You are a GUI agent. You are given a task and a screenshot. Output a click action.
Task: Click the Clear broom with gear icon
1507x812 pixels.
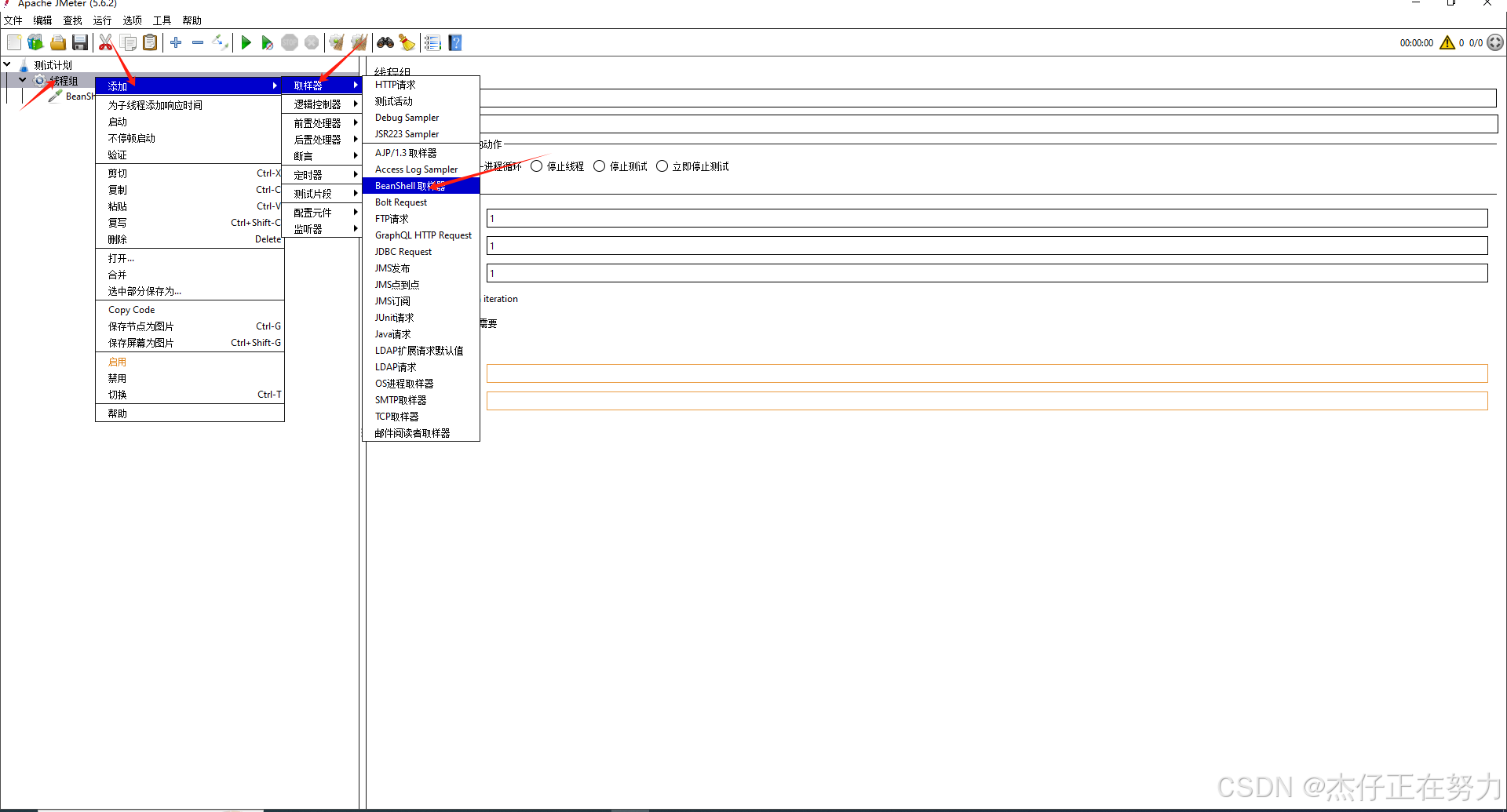[337, 42]
